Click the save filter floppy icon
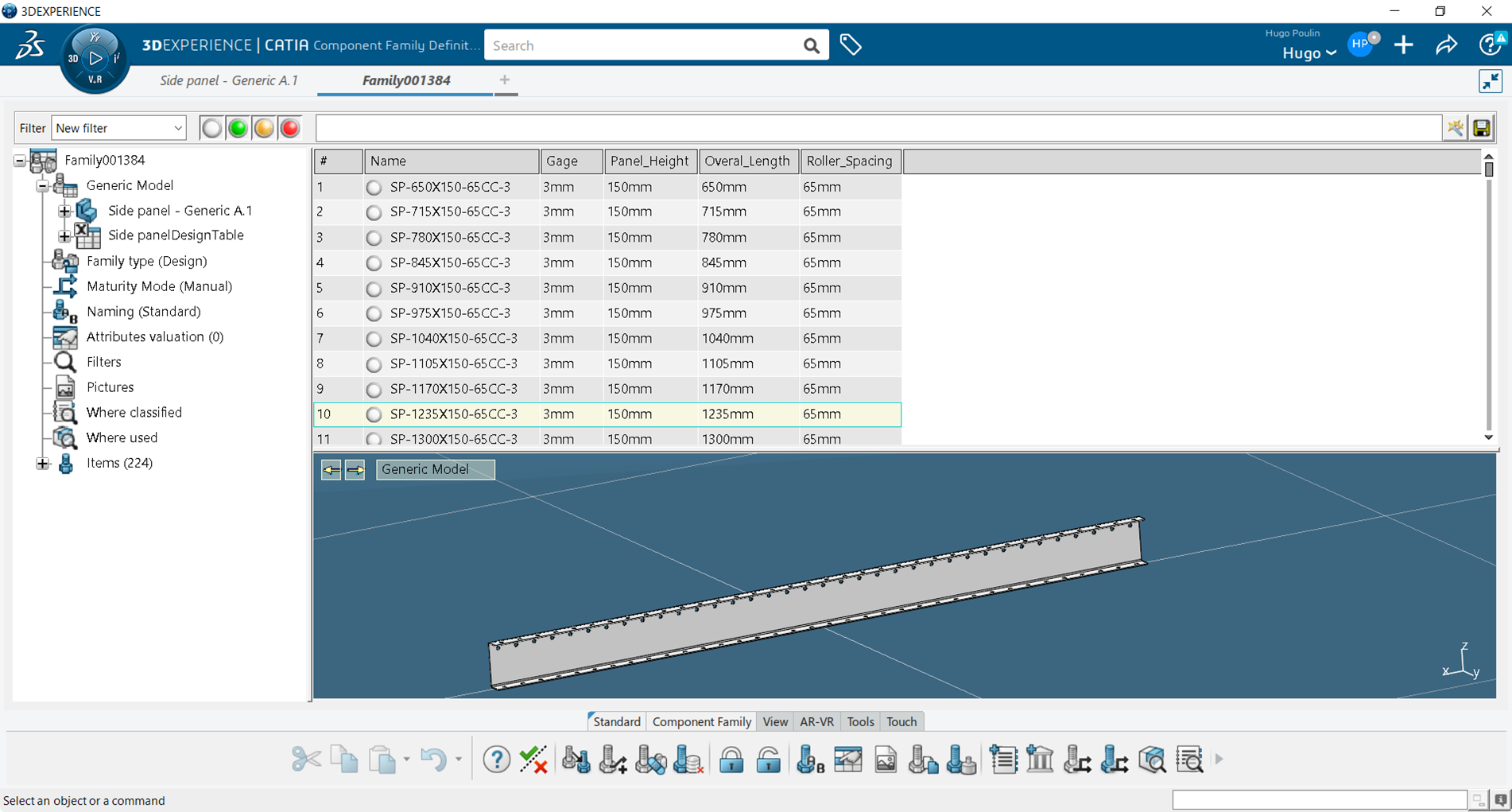Screen dimensions: 1512x812 [x=1481, y=128]
